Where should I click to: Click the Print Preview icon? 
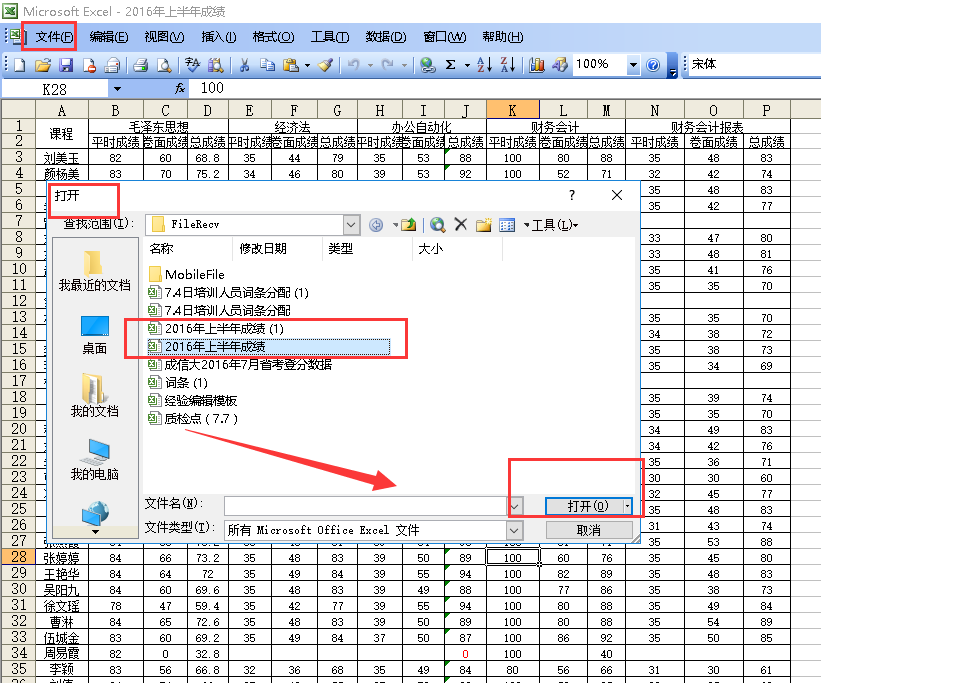(x=164, y=65)
